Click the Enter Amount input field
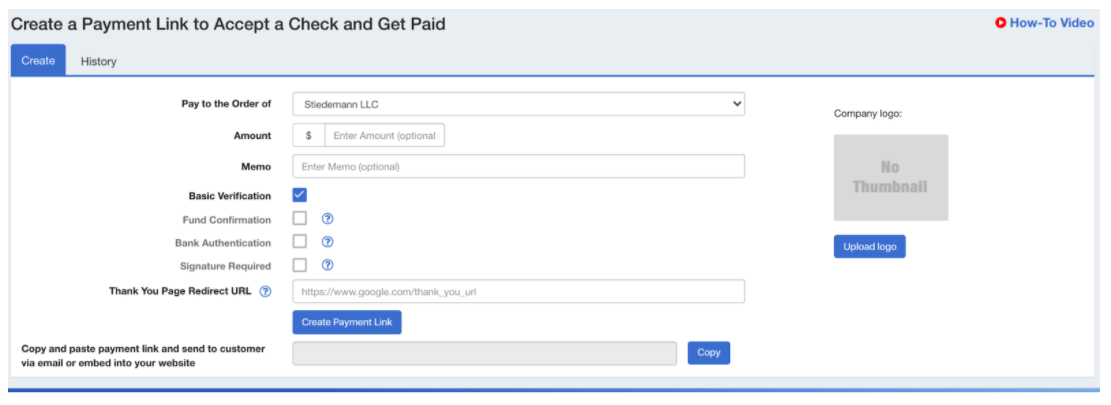1111x405 pixels. pyautogui.click(x=385, y=135)
